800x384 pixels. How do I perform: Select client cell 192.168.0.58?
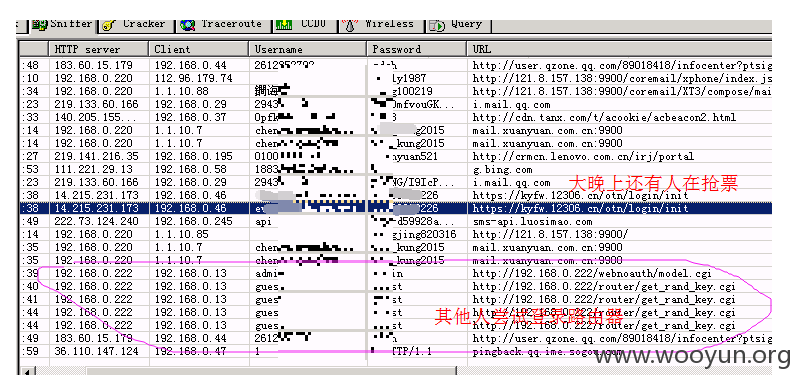pyautogui.click(x=190, y=170)
